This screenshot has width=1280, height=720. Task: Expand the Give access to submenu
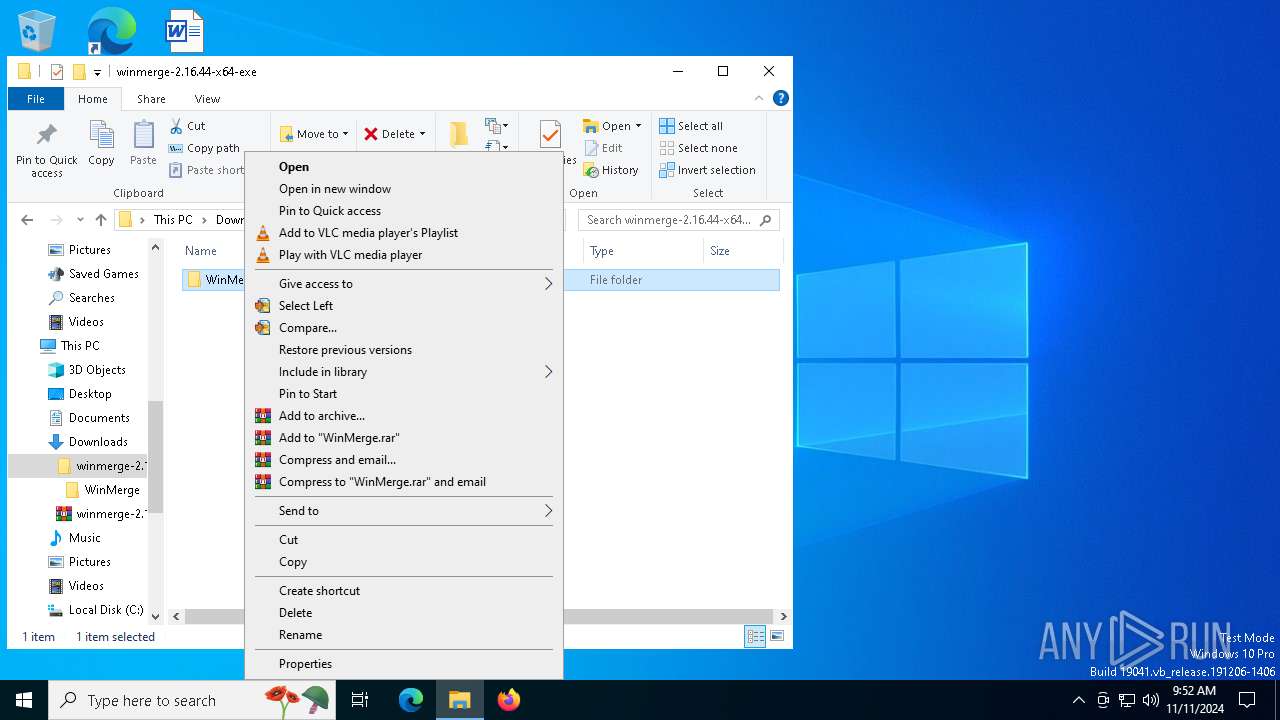click(403, 284)
